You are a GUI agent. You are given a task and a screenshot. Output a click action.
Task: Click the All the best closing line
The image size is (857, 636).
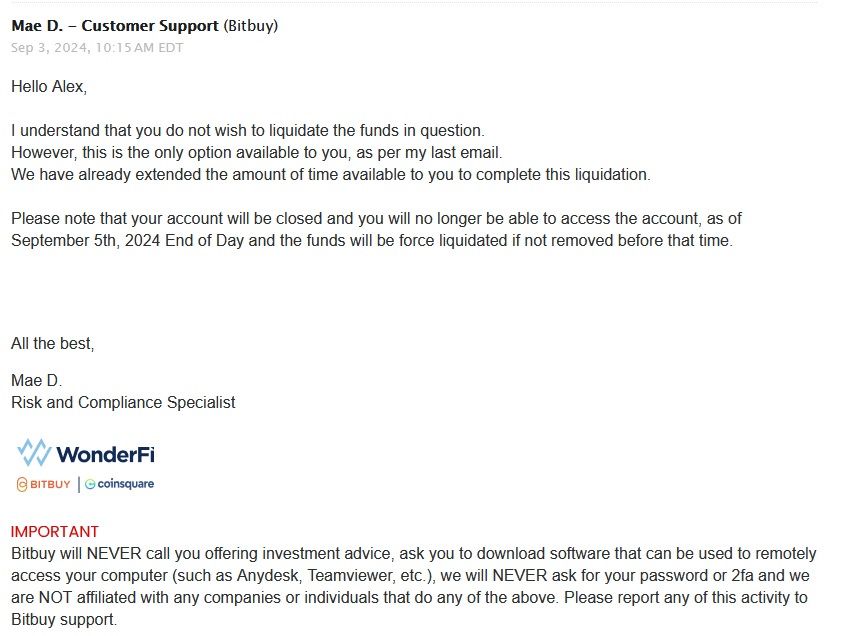coord(52,344)
